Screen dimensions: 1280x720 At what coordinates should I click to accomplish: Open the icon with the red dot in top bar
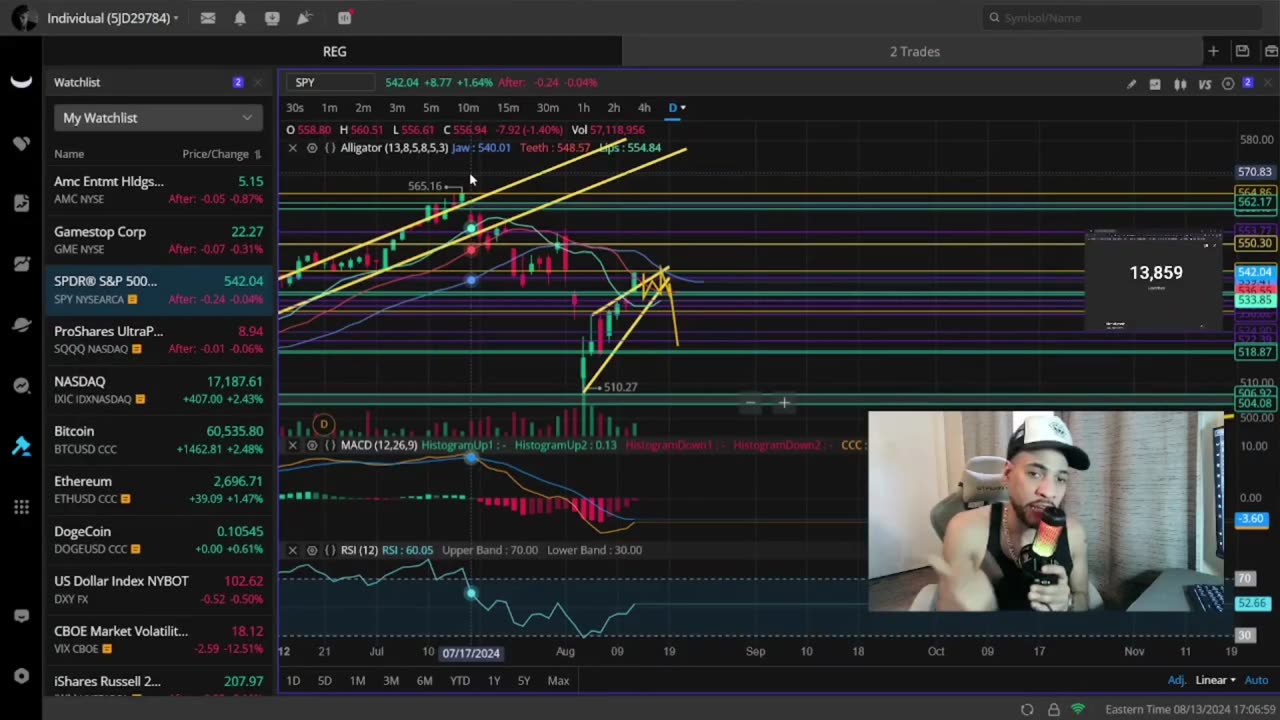[344, 18]
